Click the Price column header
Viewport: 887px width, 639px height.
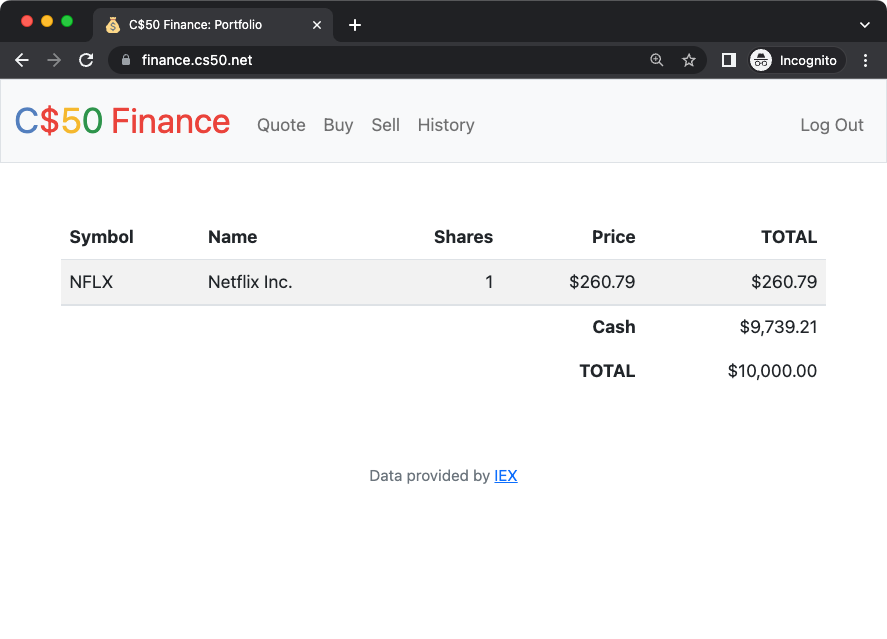(613, 237)
